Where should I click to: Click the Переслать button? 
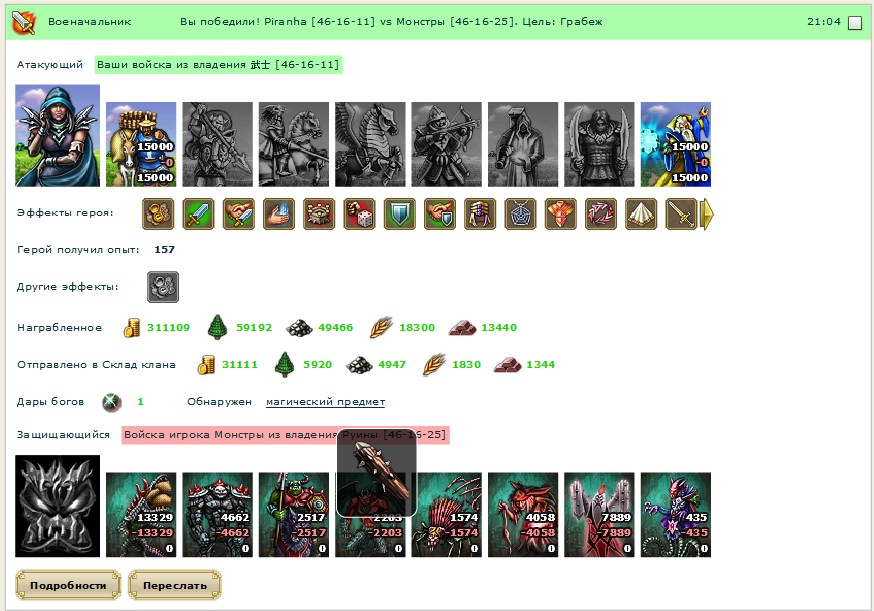(x=175, y=585)
